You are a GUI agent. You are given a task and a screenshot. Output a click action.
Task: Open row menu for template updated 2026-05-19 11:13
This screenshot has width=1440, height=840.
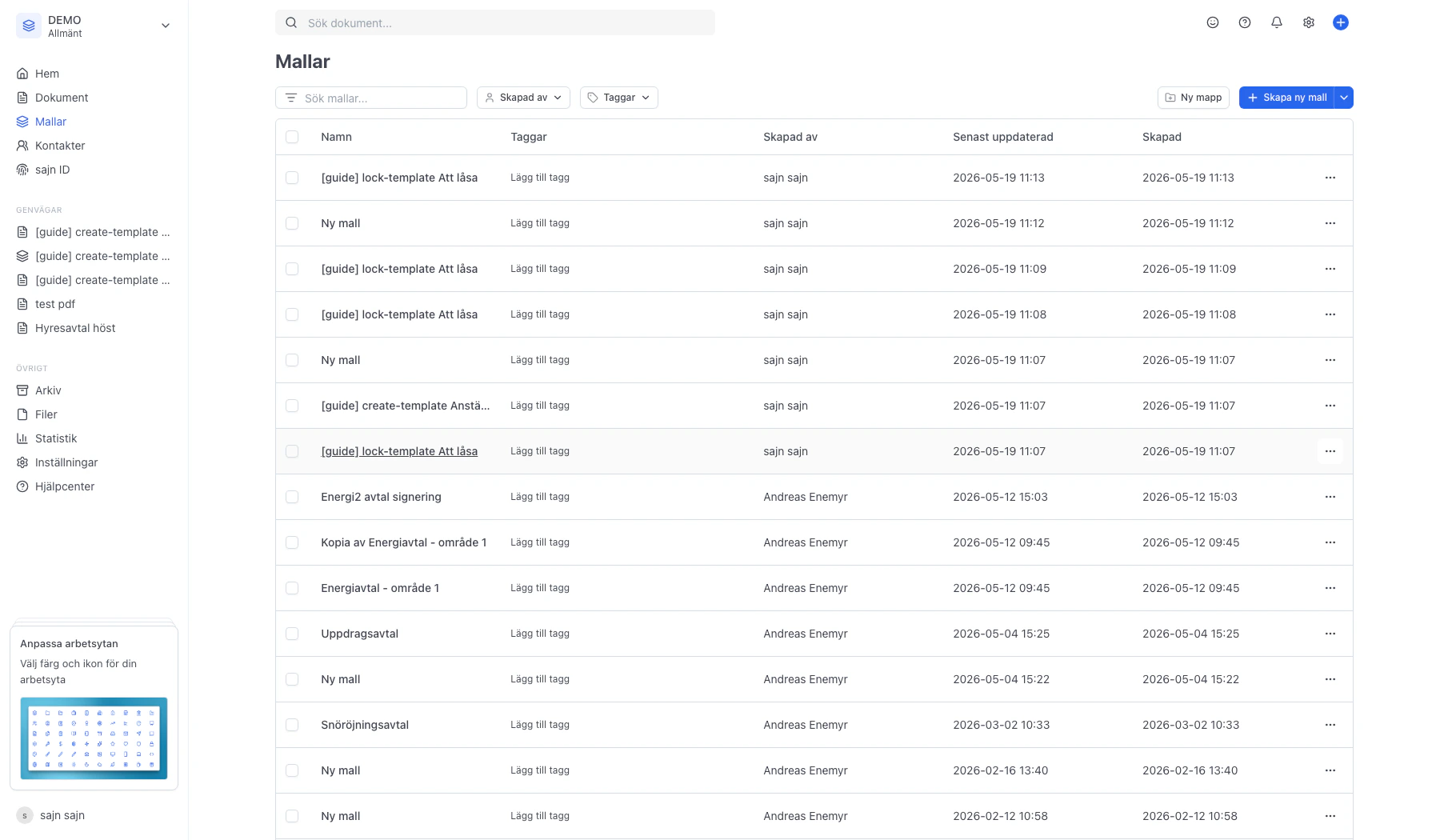tap(1330, 178)
